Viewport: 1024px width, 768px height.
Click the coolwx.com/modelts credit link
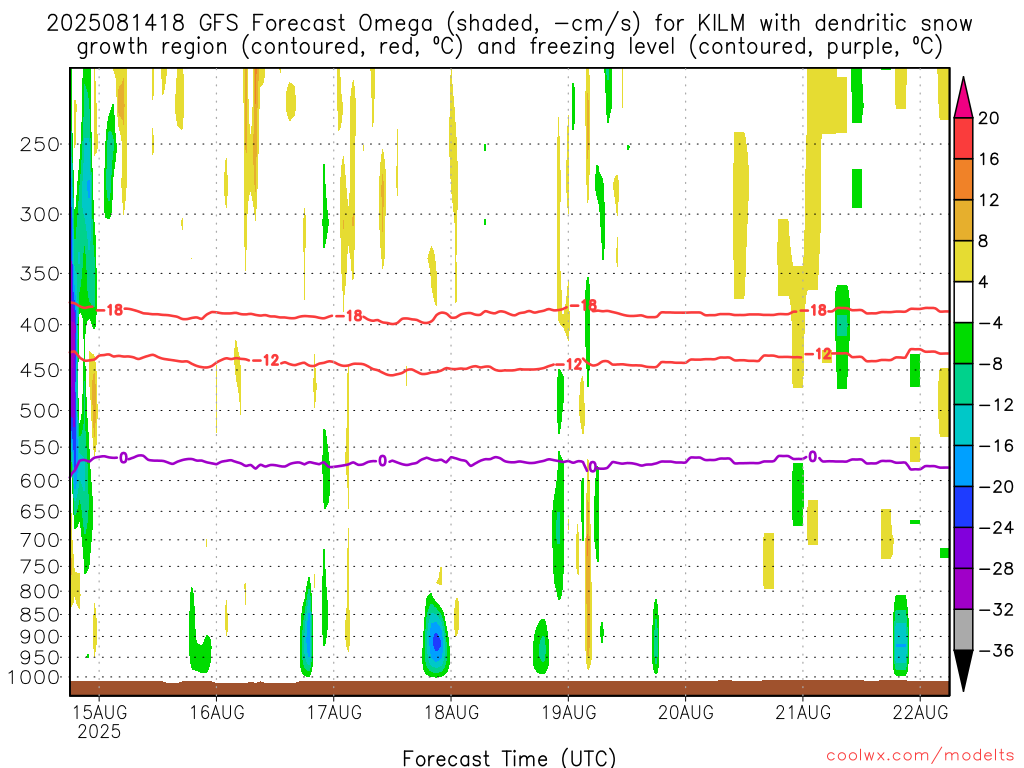pos(920,756)
